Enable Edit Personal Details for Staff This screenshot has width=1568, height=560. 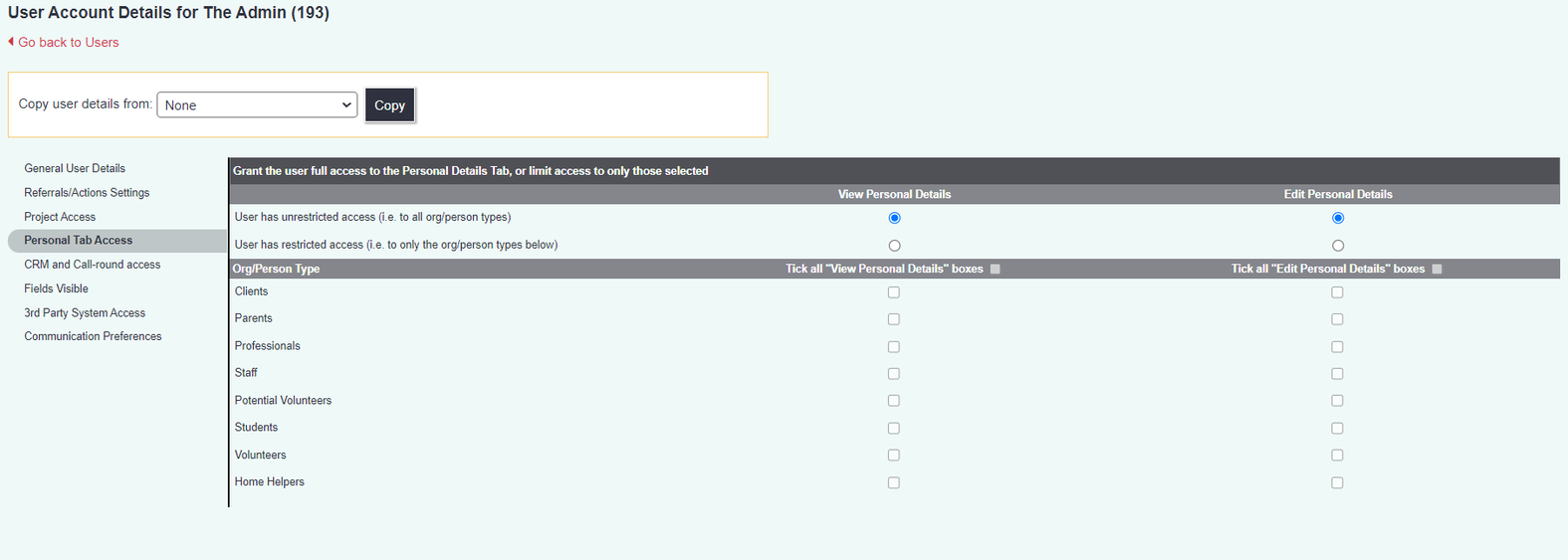1337,374
